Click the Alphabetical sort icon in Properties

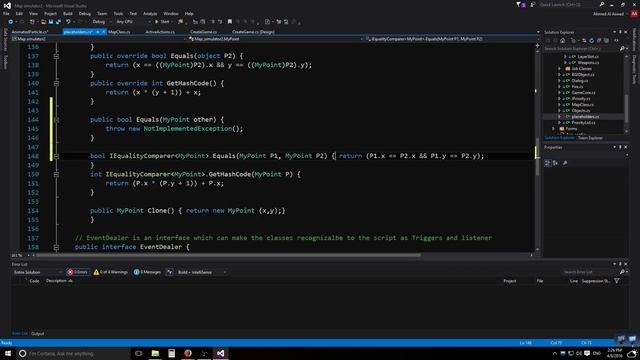click(556, 163)
